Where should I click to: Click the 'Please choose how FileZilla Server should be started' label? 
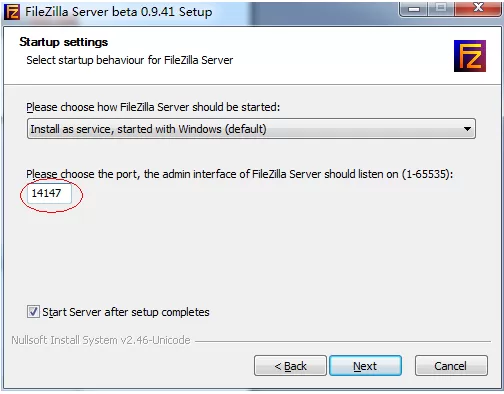tap(153, 107)
